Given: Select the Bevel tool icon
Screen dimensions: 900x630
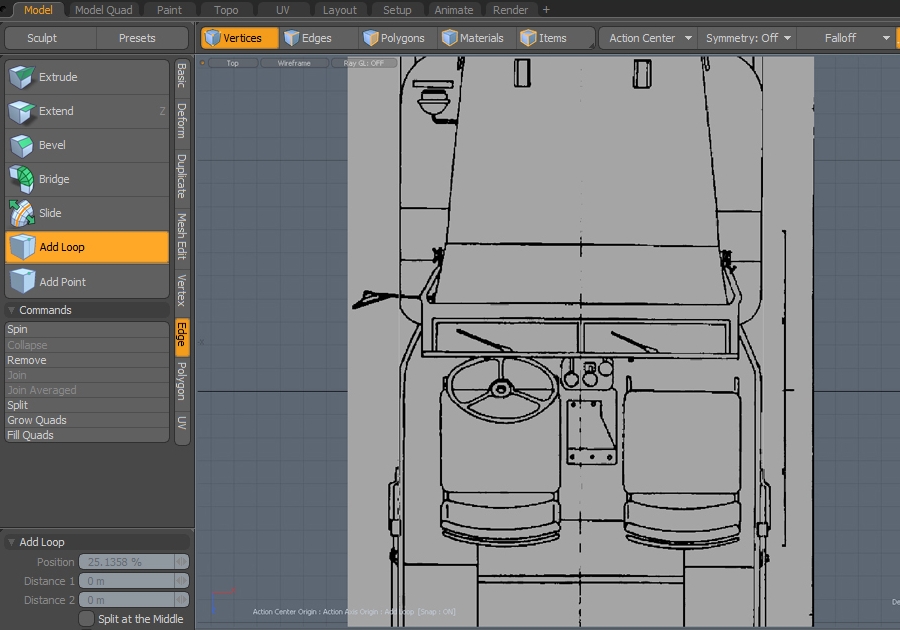Looking at the screenshot, I should [22, 145].
